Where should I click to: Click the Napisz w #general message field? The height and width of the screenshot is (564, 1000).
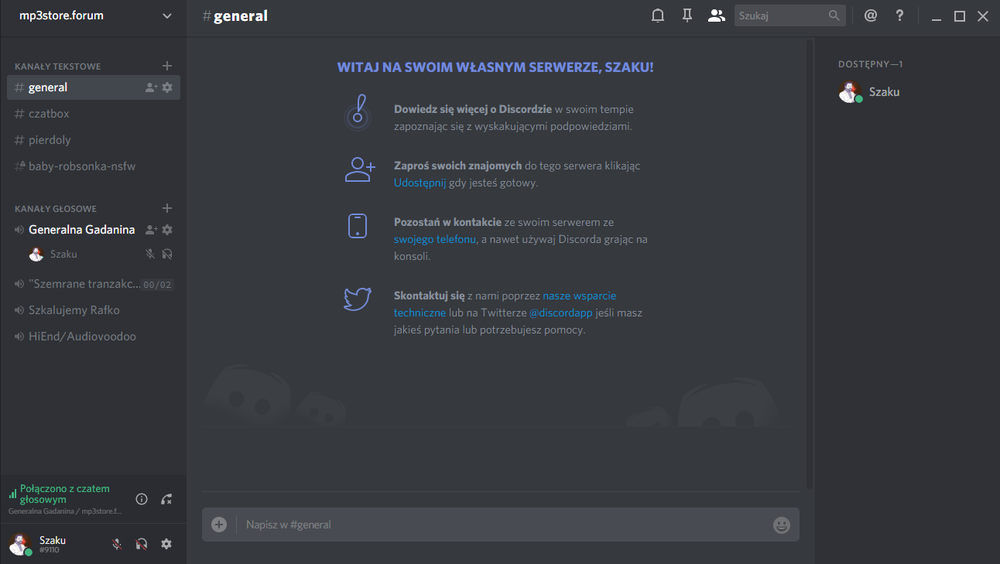(x=500, y=525)
